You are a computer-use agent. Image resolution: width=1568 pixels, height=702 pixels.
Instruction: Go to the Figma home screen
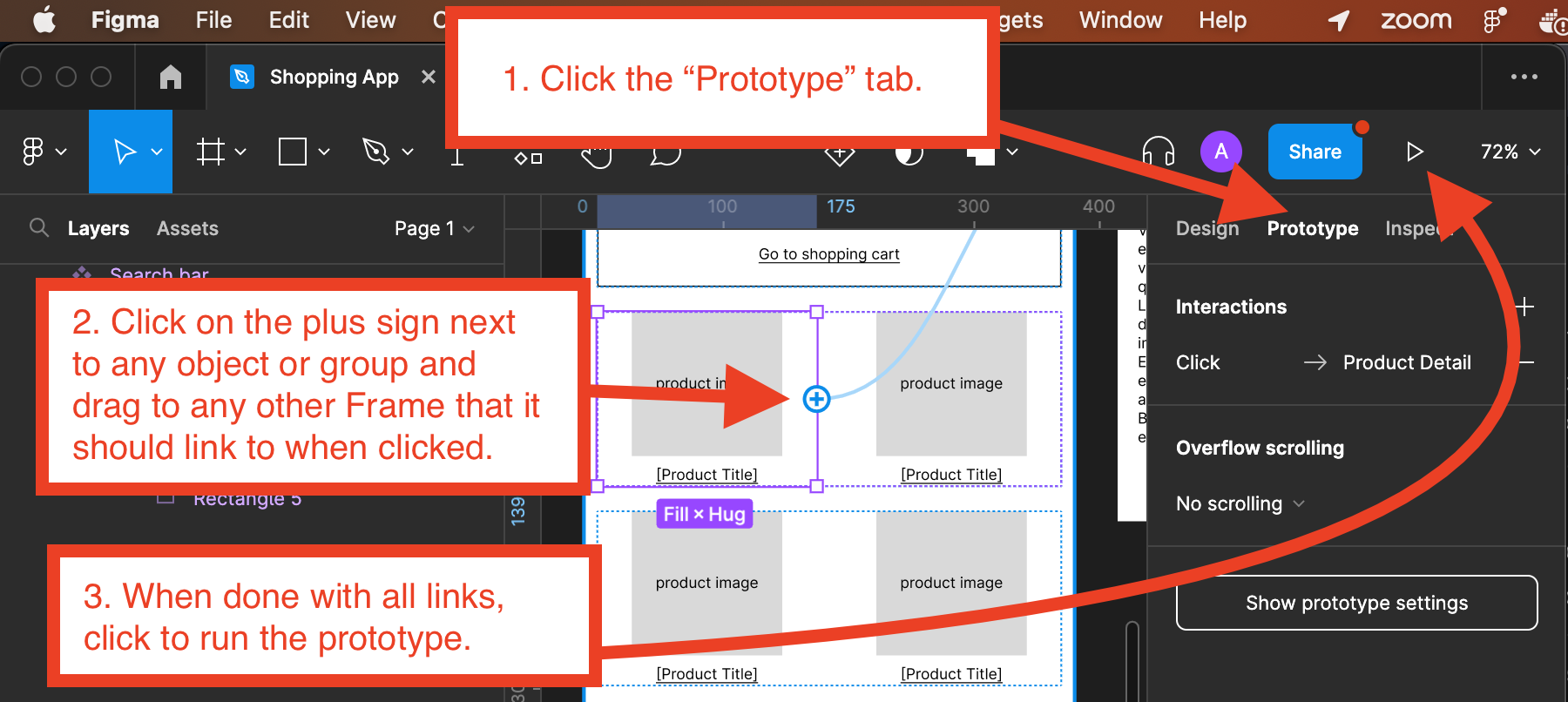pyautogui.click(x=171, y=77)
